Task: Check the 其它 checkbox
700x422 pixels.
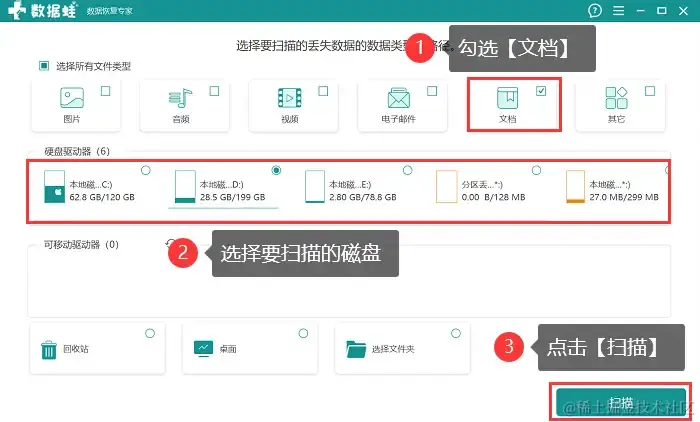Action: [650, 91]
